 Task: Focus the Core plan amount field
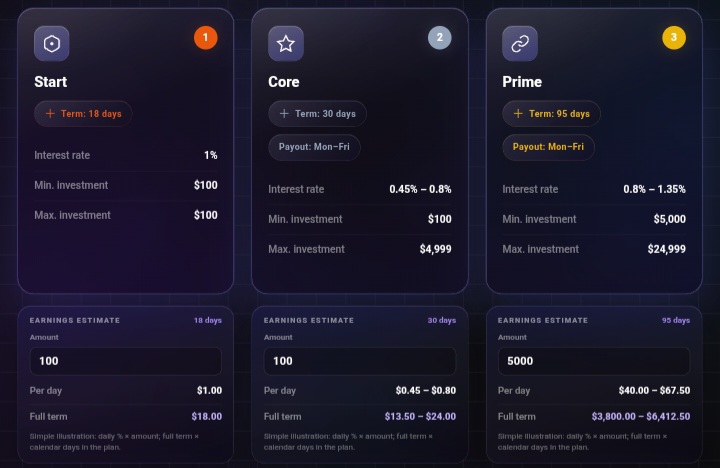coord(360,361)
